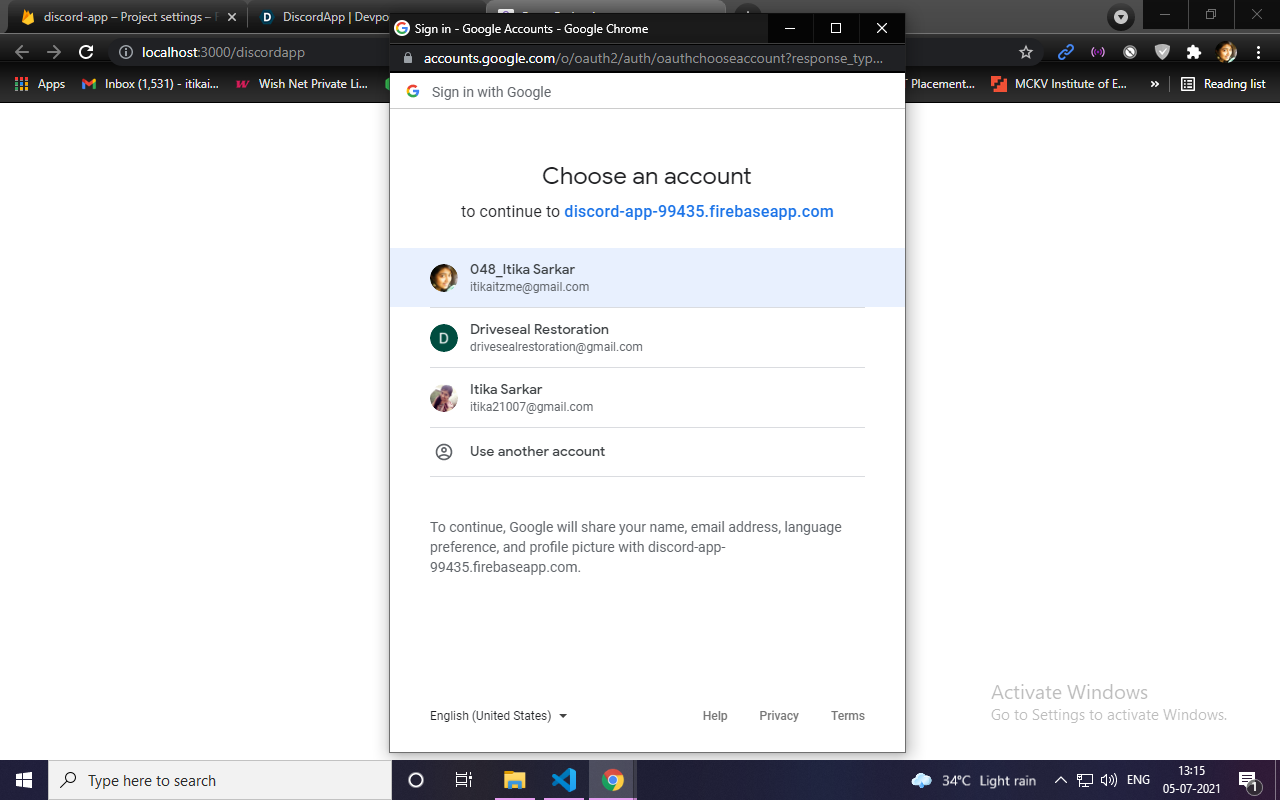1280x800 pixels.
Task: Select the 048_Itika Sarkar account
Action: (647, 278)
